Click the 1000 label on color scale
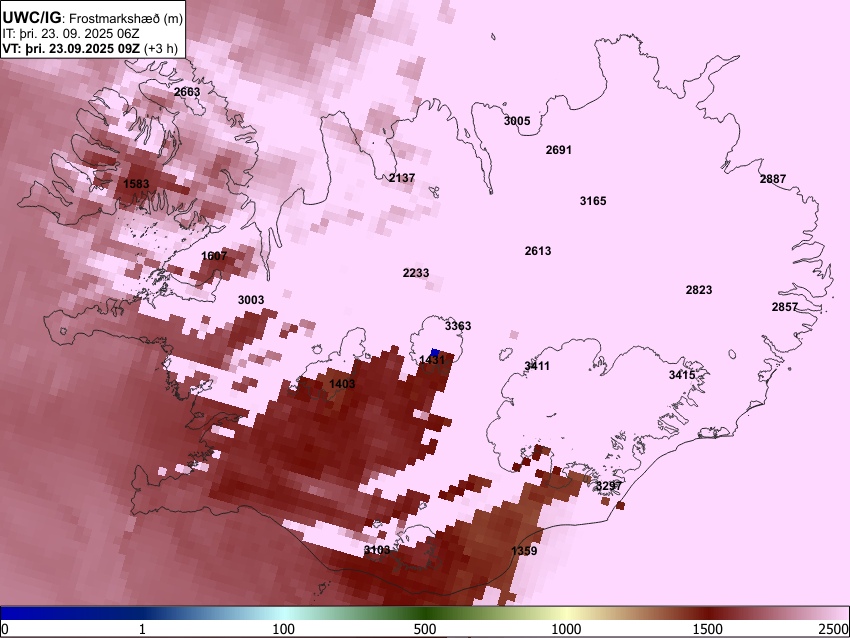This screenshot has height=638, width=850. pyautogui.click(x=566, y=629)
